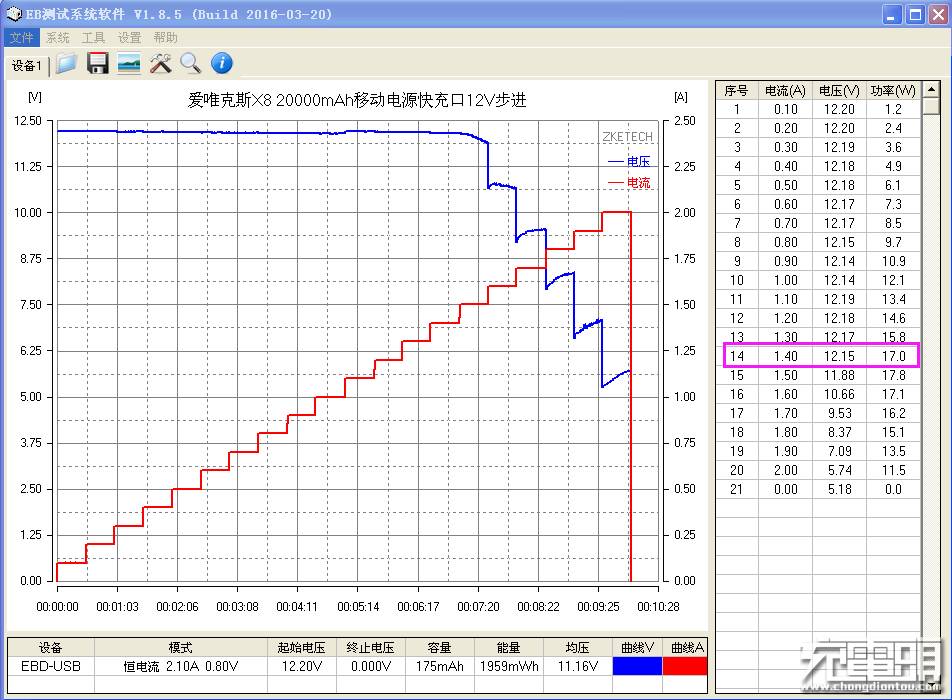Image resolution: width=952 pixels, height=700 pixels.
Task: Click the app icon in the title bar
Action: pos(14,14)
